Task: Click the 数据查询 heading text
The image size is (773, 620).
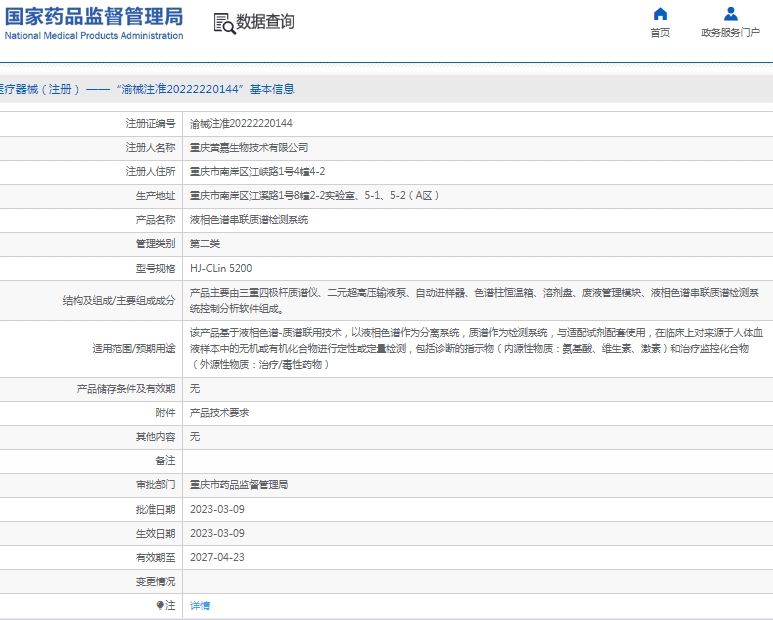Action: coord(265,22)
